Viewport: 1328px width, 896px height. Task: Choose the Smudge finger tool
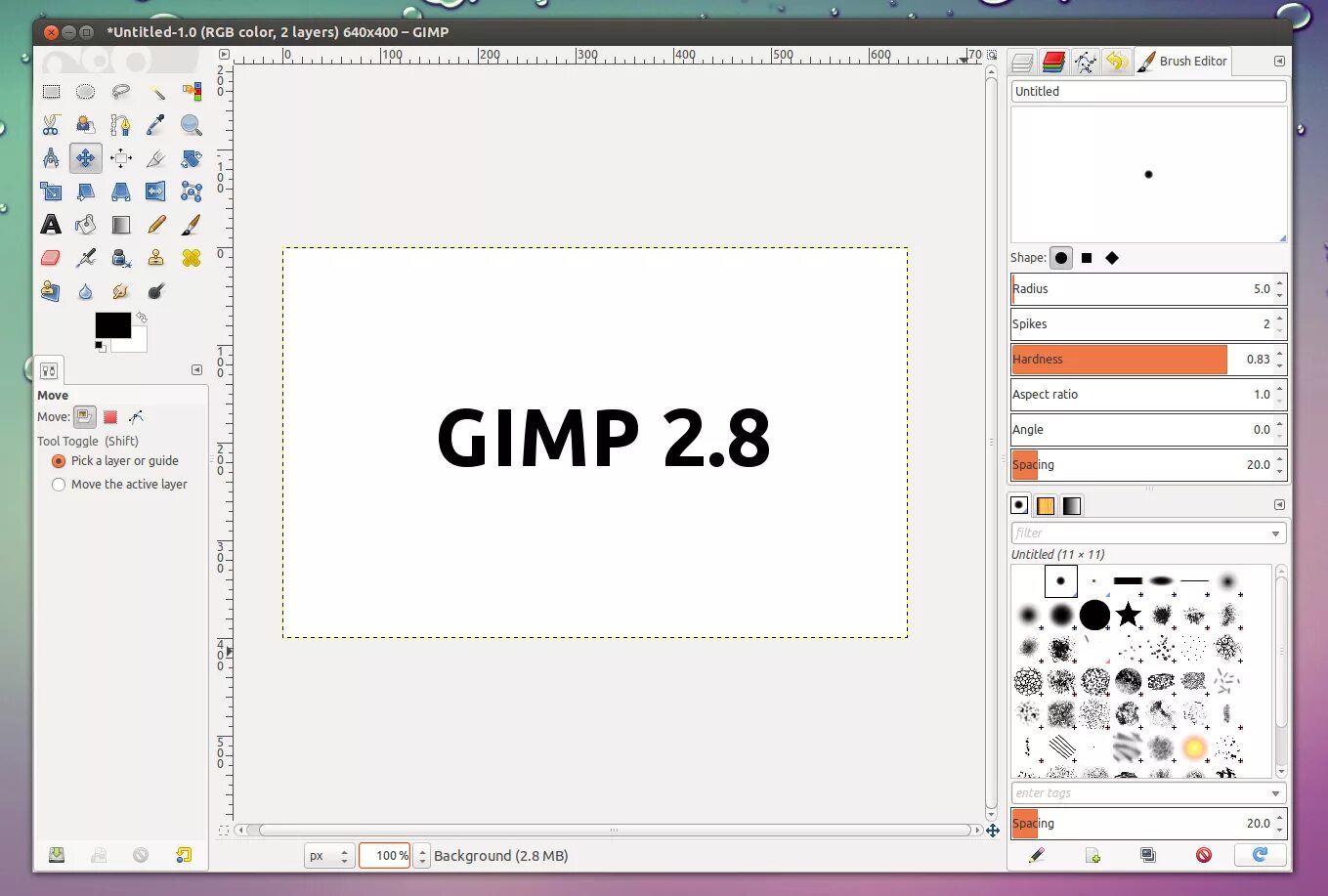click(121, 291)
